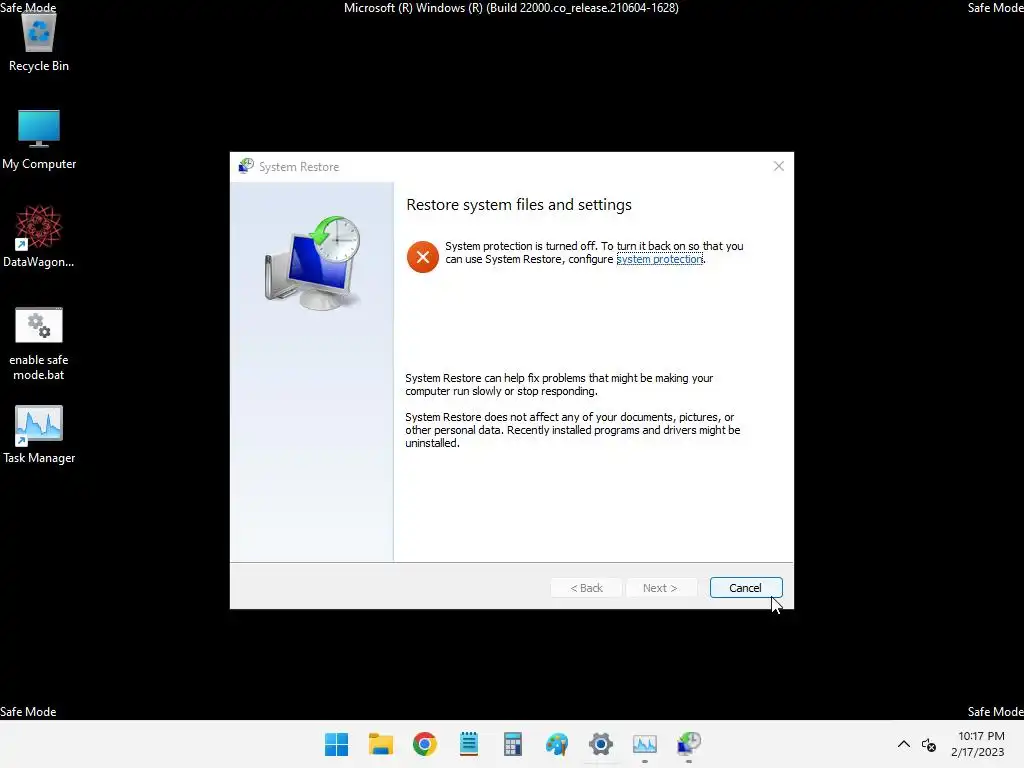
Task: Open Calculator from the taskbar
Action: [513, 744]
